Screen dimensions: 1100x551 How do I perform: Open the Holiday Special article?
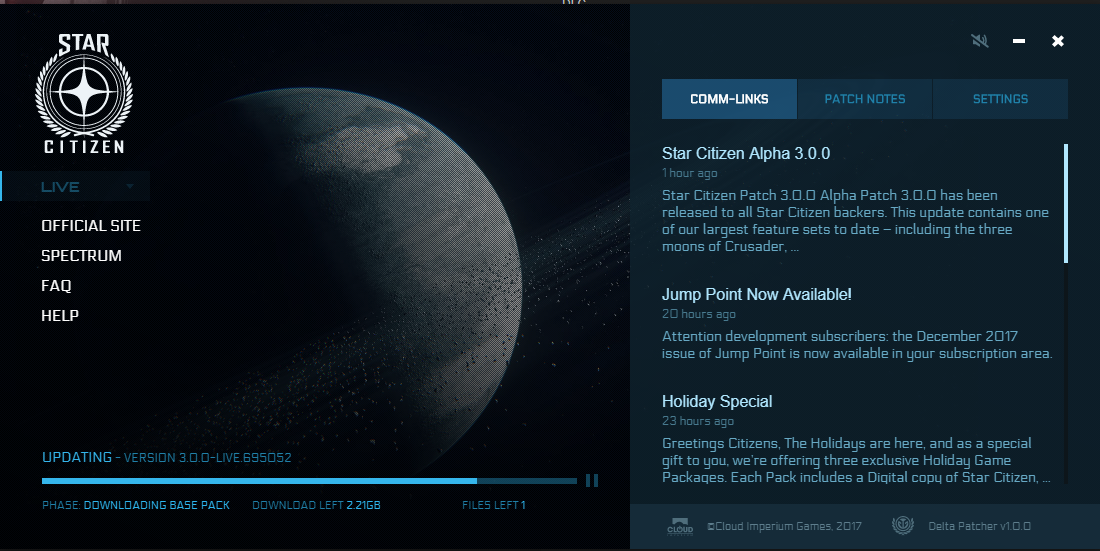click(717, 401)
